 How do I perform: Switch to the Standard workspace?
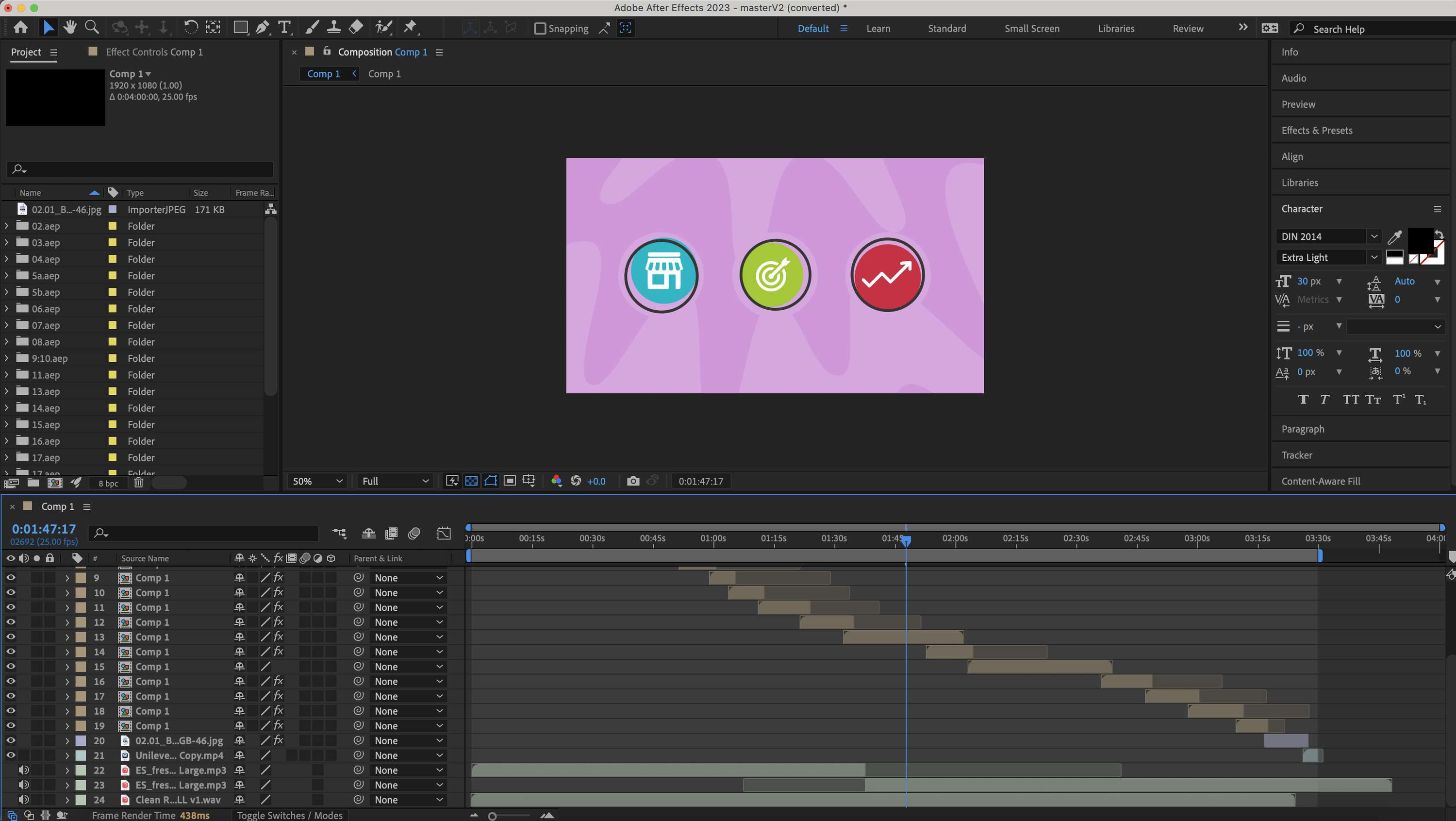[947, 28]
